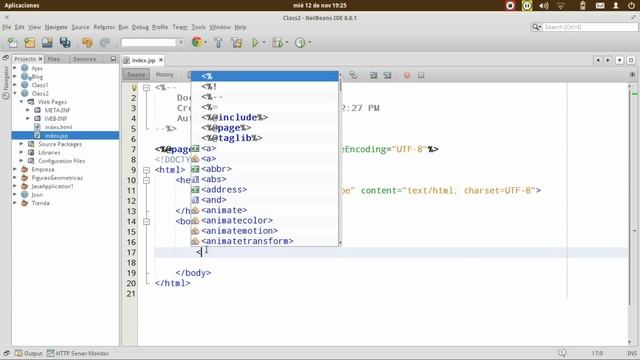Open the Run Project dropdown arrow
The image size is (640, 360).
tap(264, 42)
